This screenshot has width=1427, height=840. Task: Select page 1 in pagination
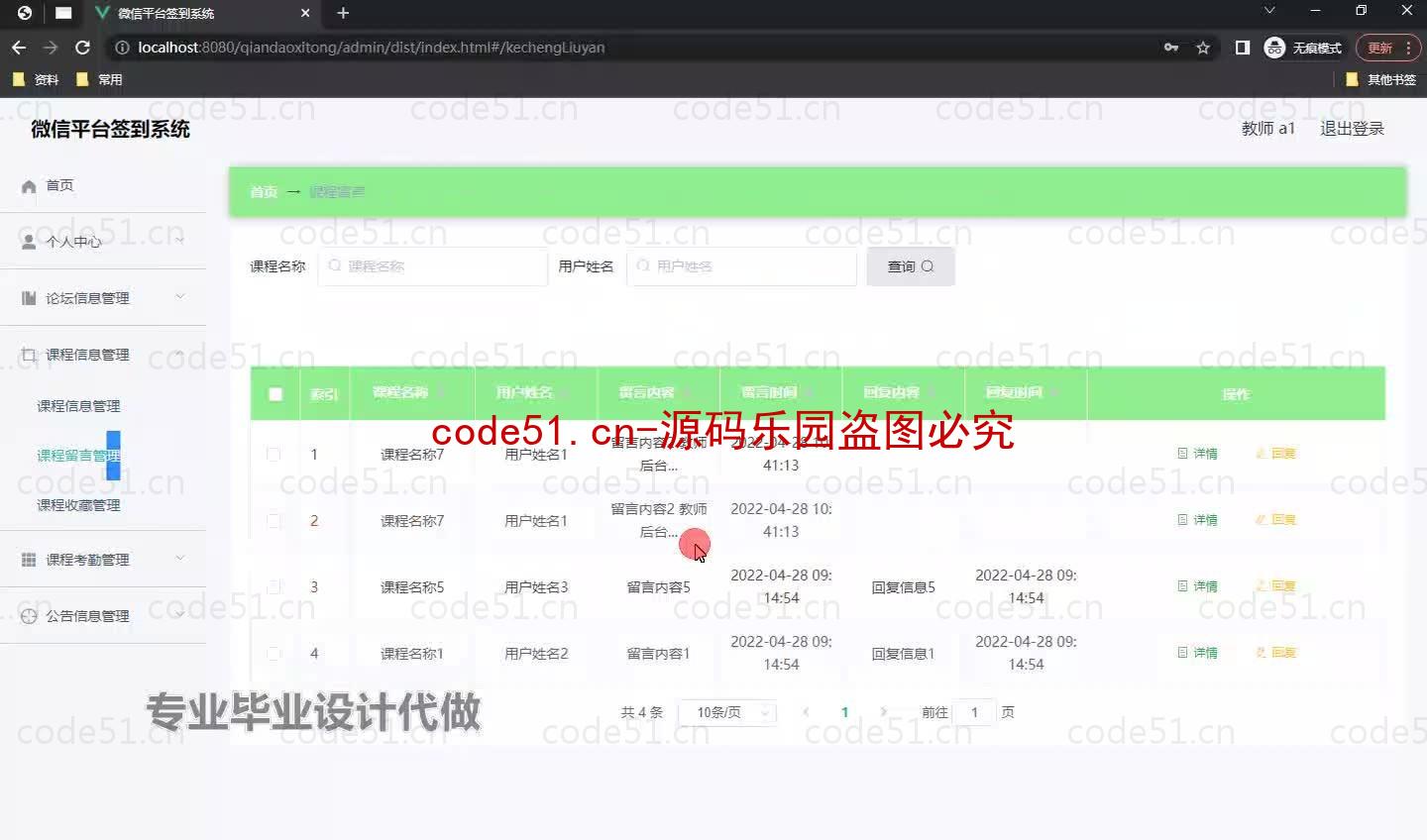coord(844,712)
